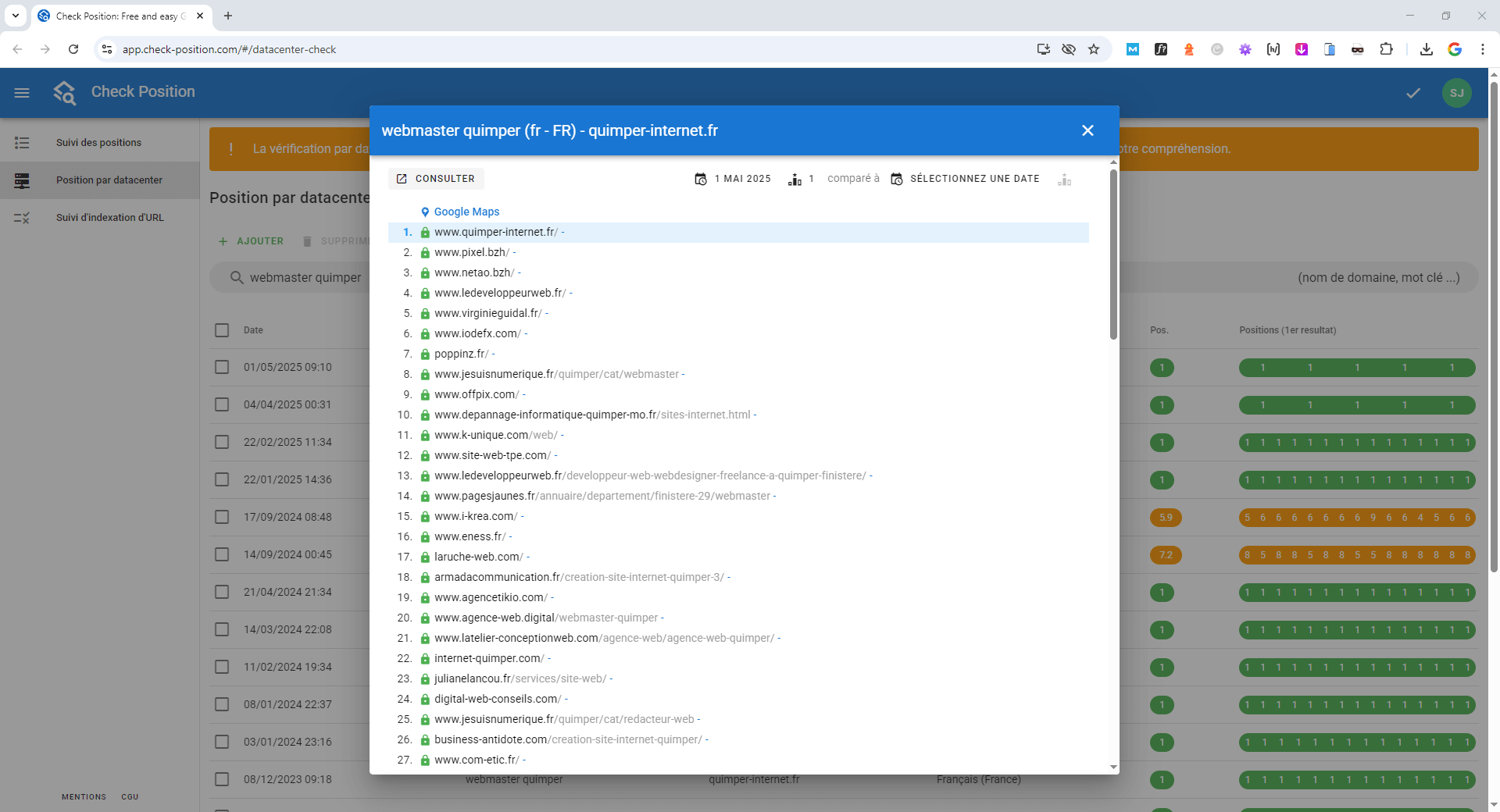Open a new browser tab
This screenshot has width=1500, height=812.
pyautogui.click(x=228, y=16)
